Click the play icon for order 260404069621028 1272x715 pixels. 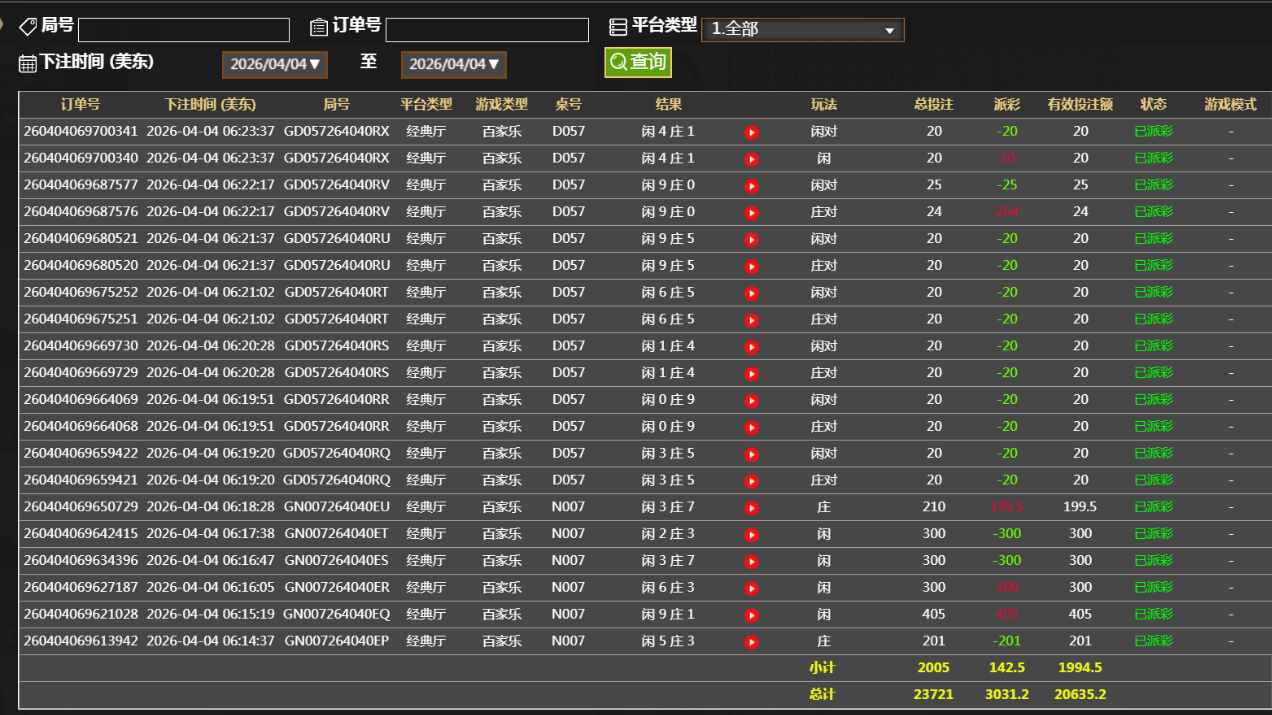tap(751, 615)
